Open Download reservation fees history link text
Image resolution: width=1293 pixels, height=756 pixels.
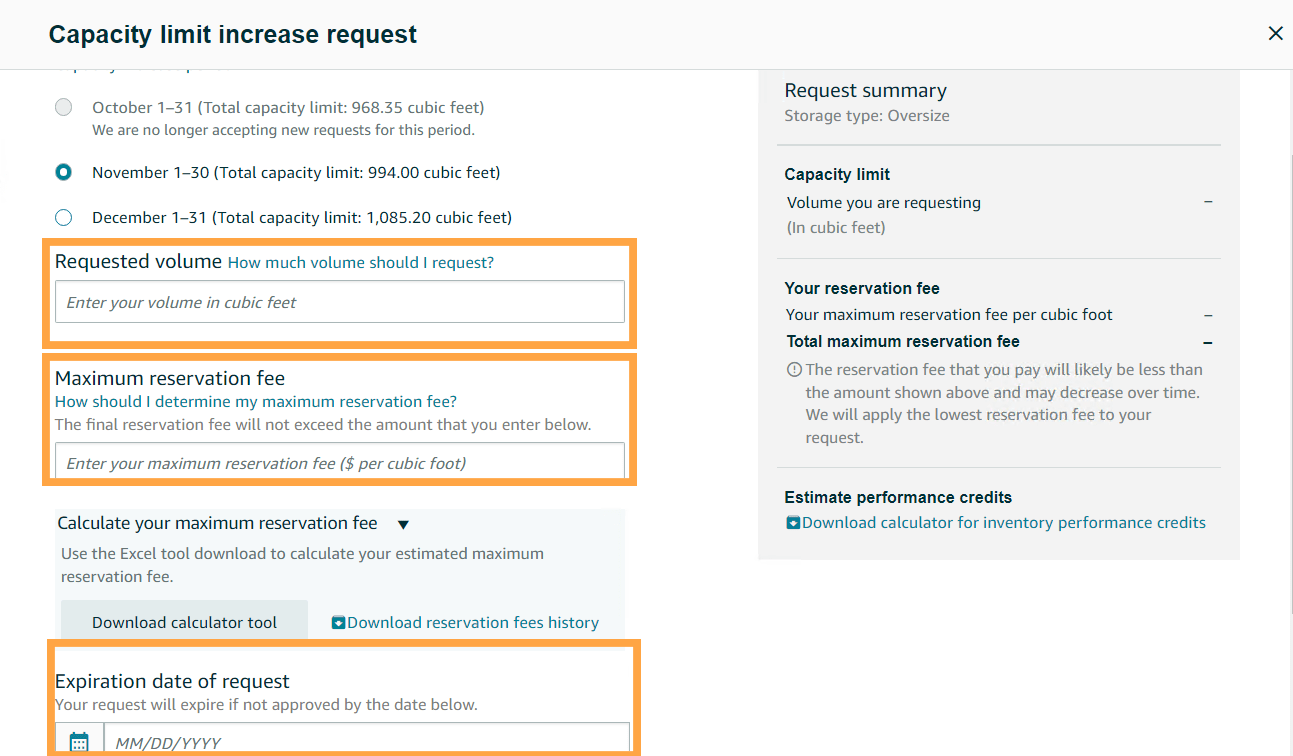(x=473, y=623)
